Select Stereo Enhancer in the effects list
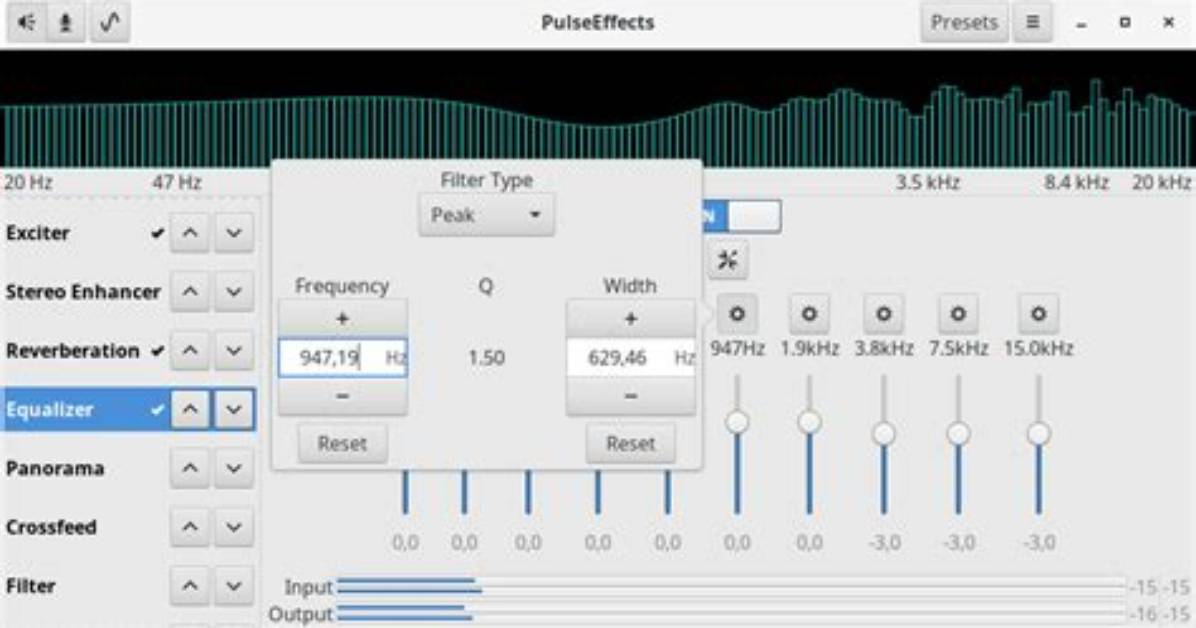The image size is (1196, 628). coord(84,291)
